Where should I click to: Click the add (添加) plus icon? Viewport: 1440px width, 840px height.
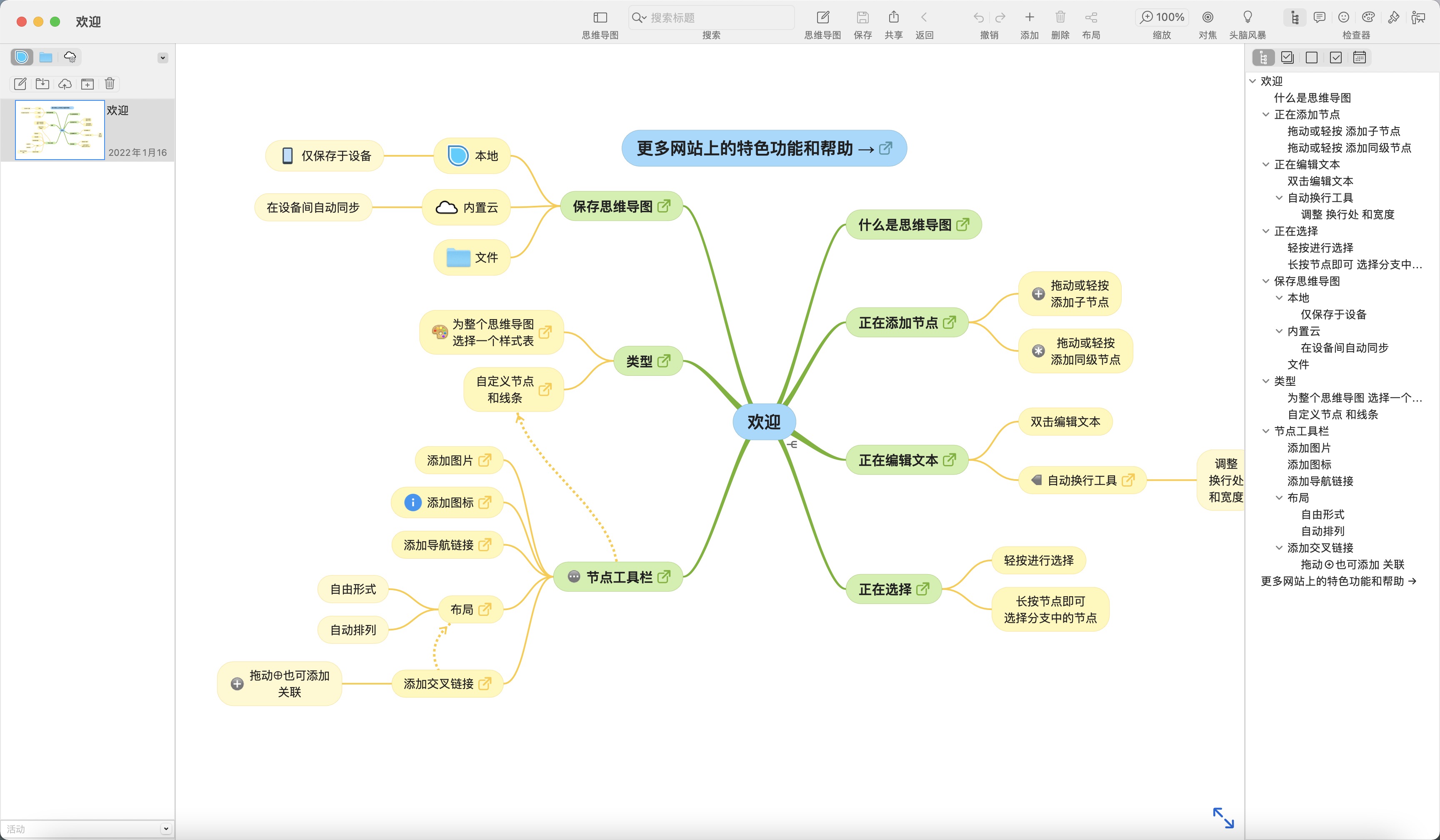pos(1030,17)
